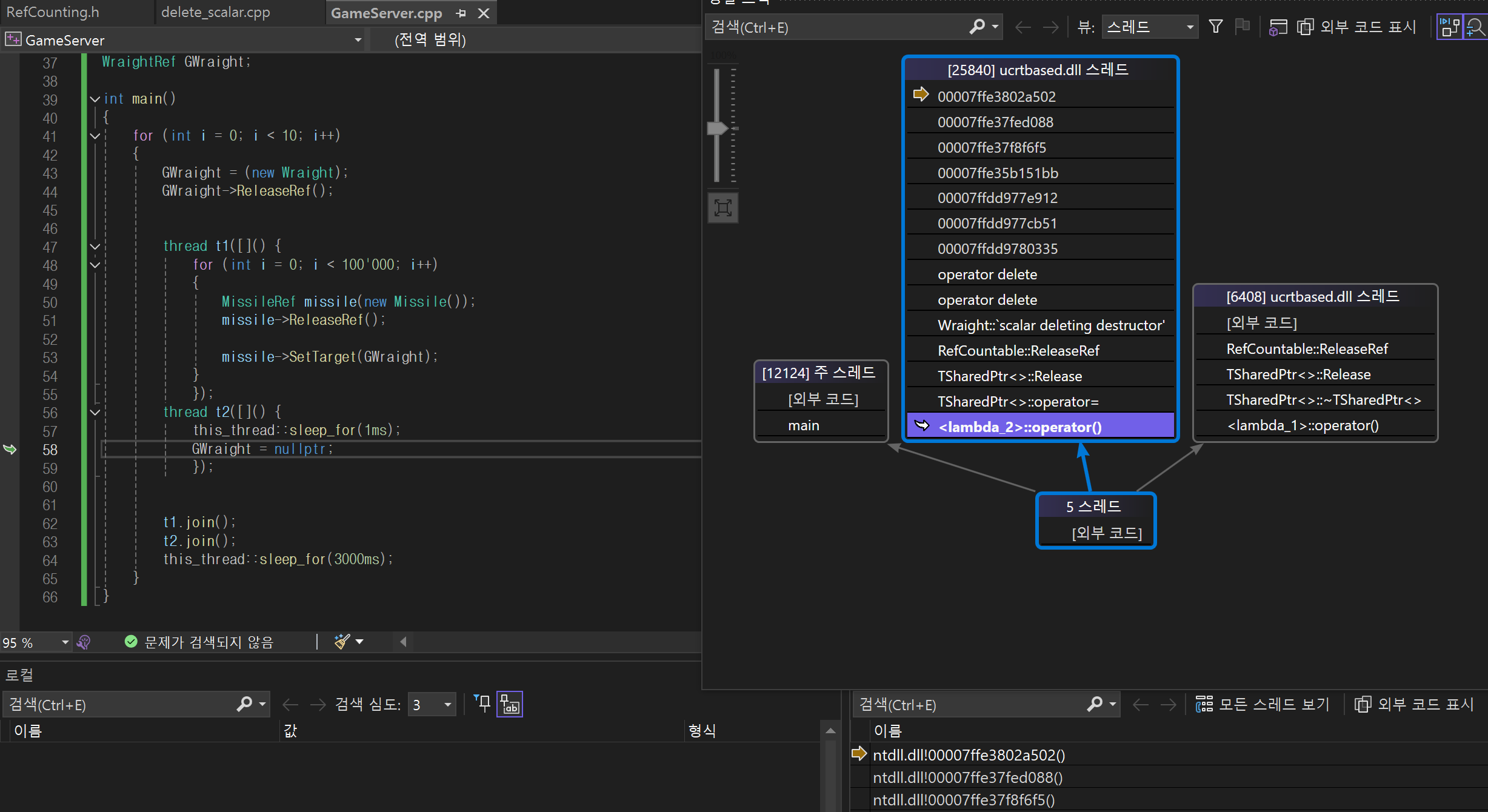Click the 이름 header in call stack
Viewport: 1488px width, 812px height.
pos(887,731)
